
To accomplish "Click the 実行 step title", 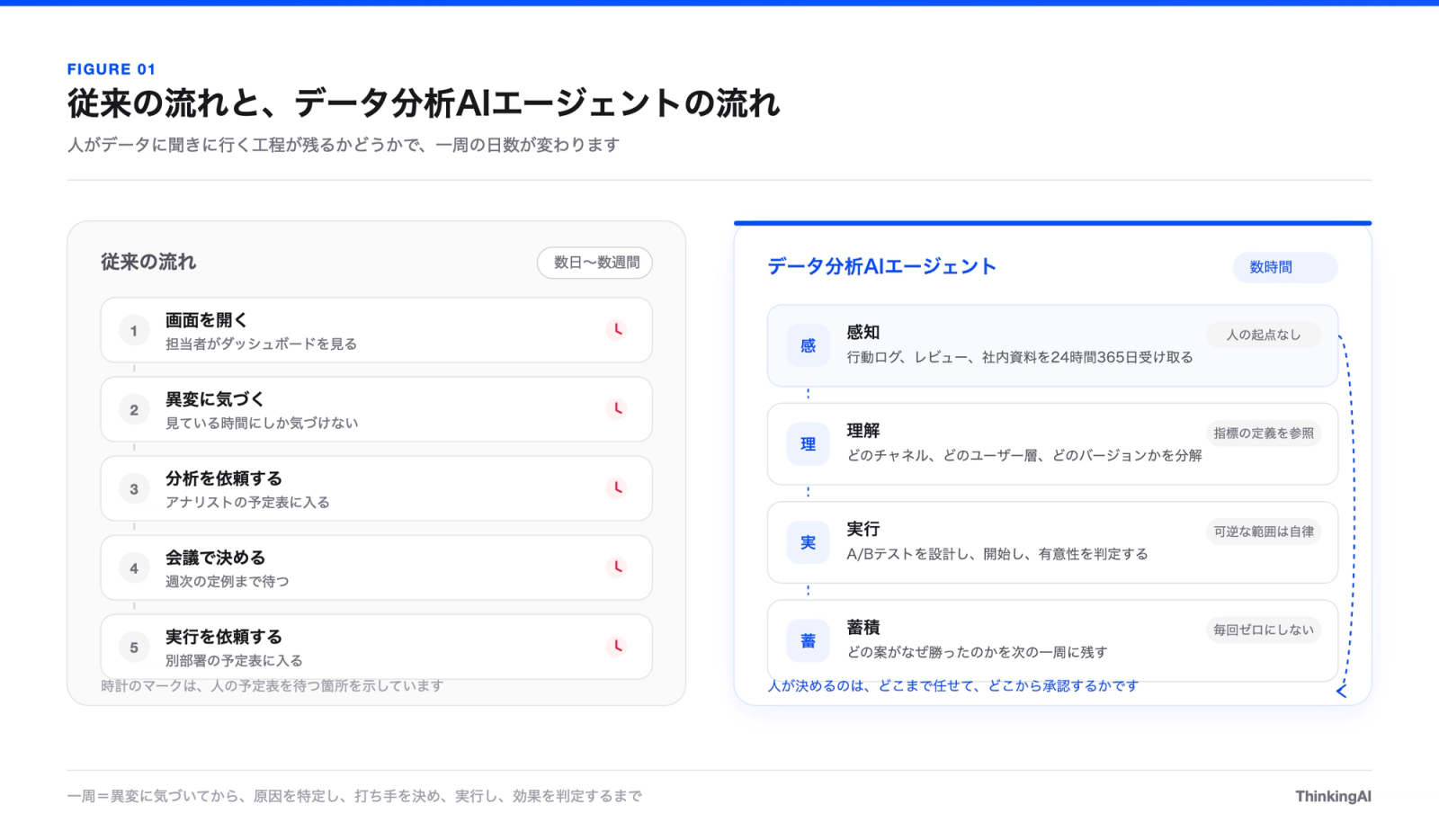I will point(863,530).
